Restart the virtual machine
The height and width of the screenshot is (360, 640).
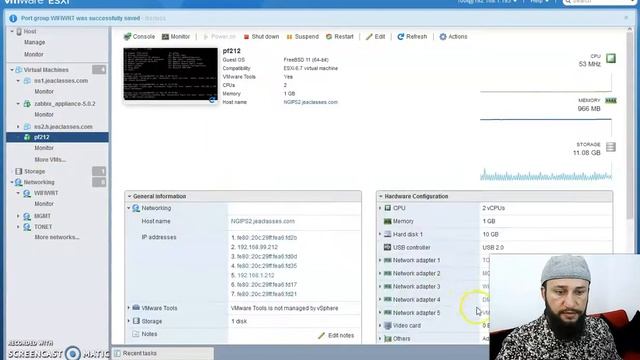pyautogui.click(x=340, y=37)
